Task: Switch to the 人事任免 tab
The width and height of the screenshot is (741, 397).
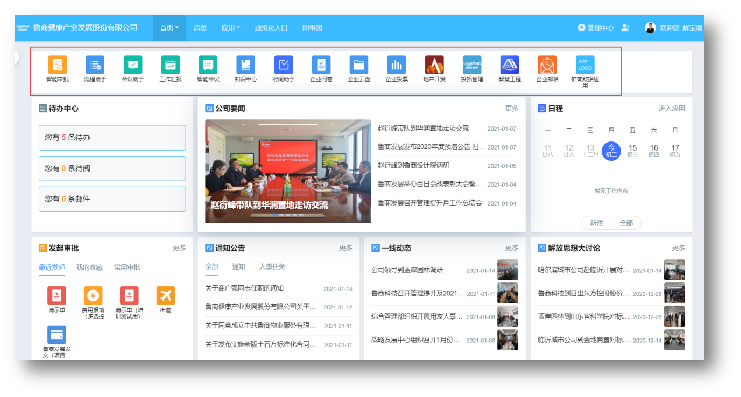Action: tap(272, 267)
